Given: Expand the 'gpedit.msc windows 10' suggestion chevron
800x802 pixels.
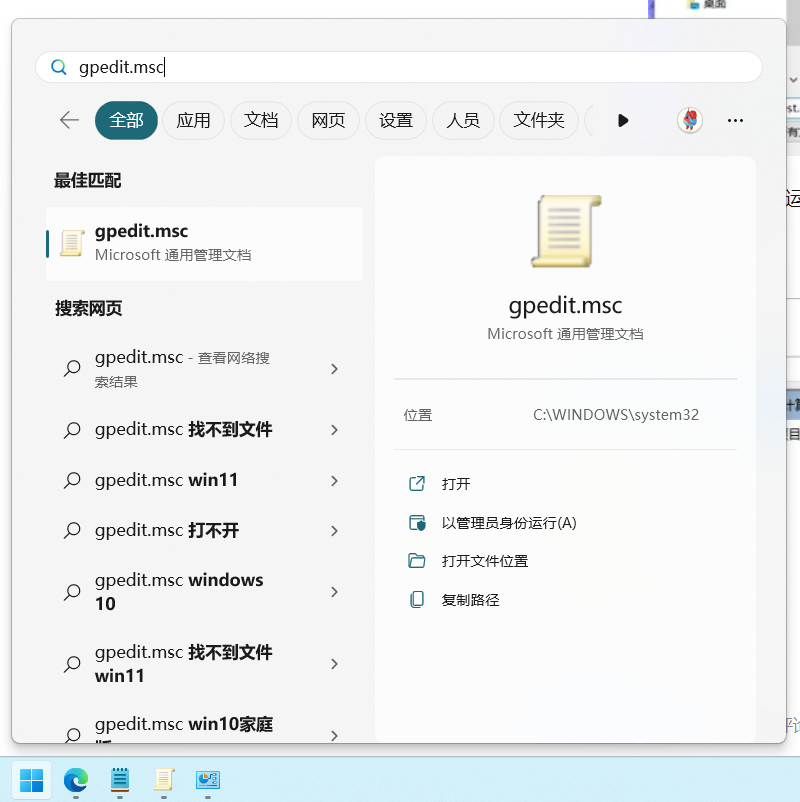Looking at the screenshot, I should coord(335,592).
